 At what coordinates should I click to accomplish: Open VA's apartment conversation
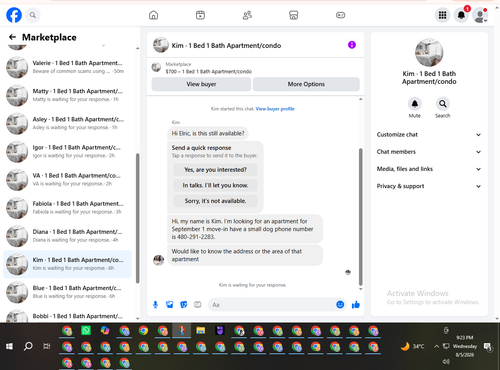[x=67, y=180]
